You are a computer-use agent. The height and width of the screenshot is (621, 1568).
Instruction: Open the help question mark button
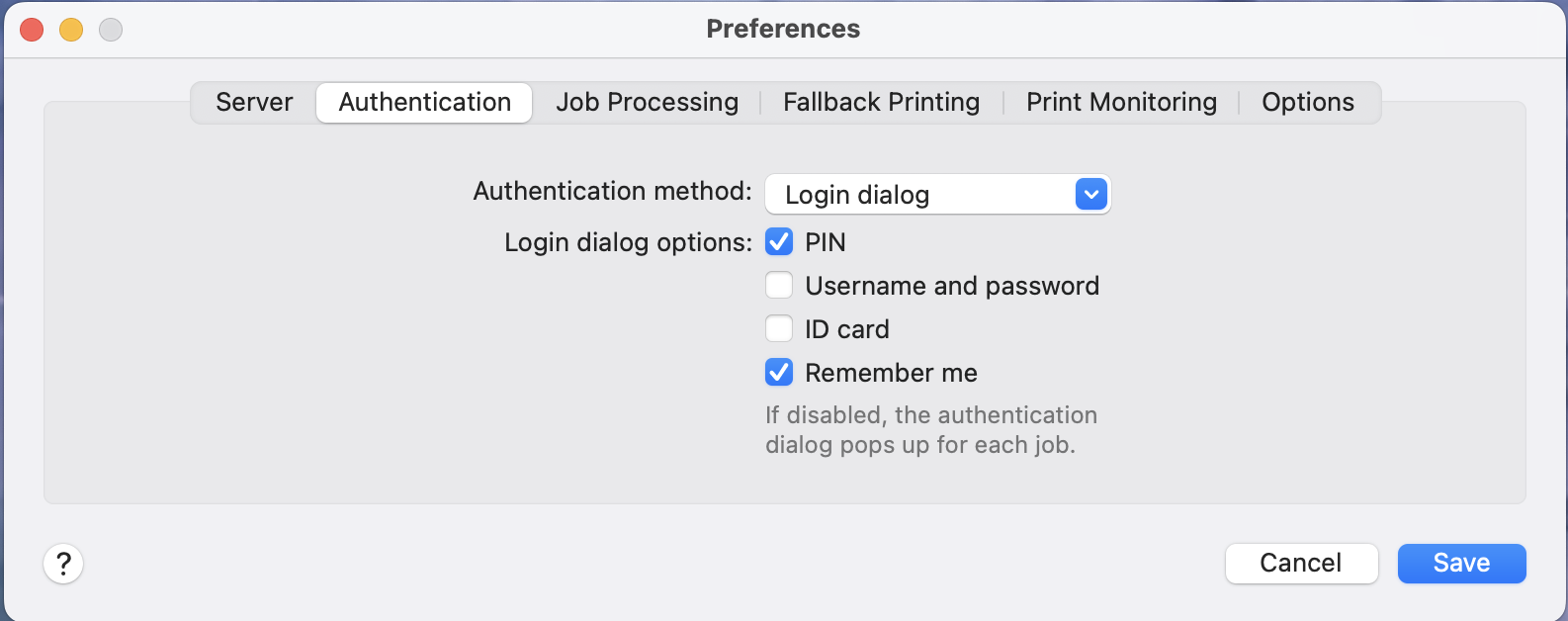click(x=63, y=564)
